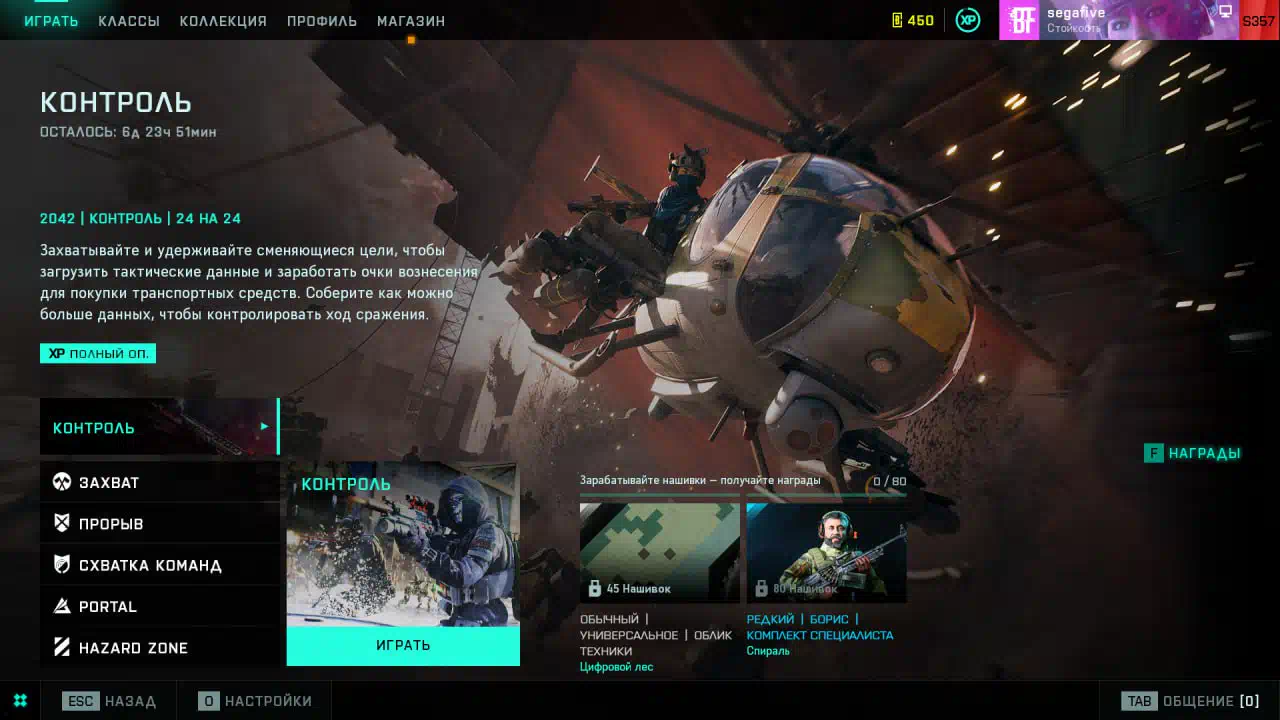Open the ОБЩЕНИЕ [0] social panel
The height and width of the screenshot is (720, 1280).
click(1190, 701)
